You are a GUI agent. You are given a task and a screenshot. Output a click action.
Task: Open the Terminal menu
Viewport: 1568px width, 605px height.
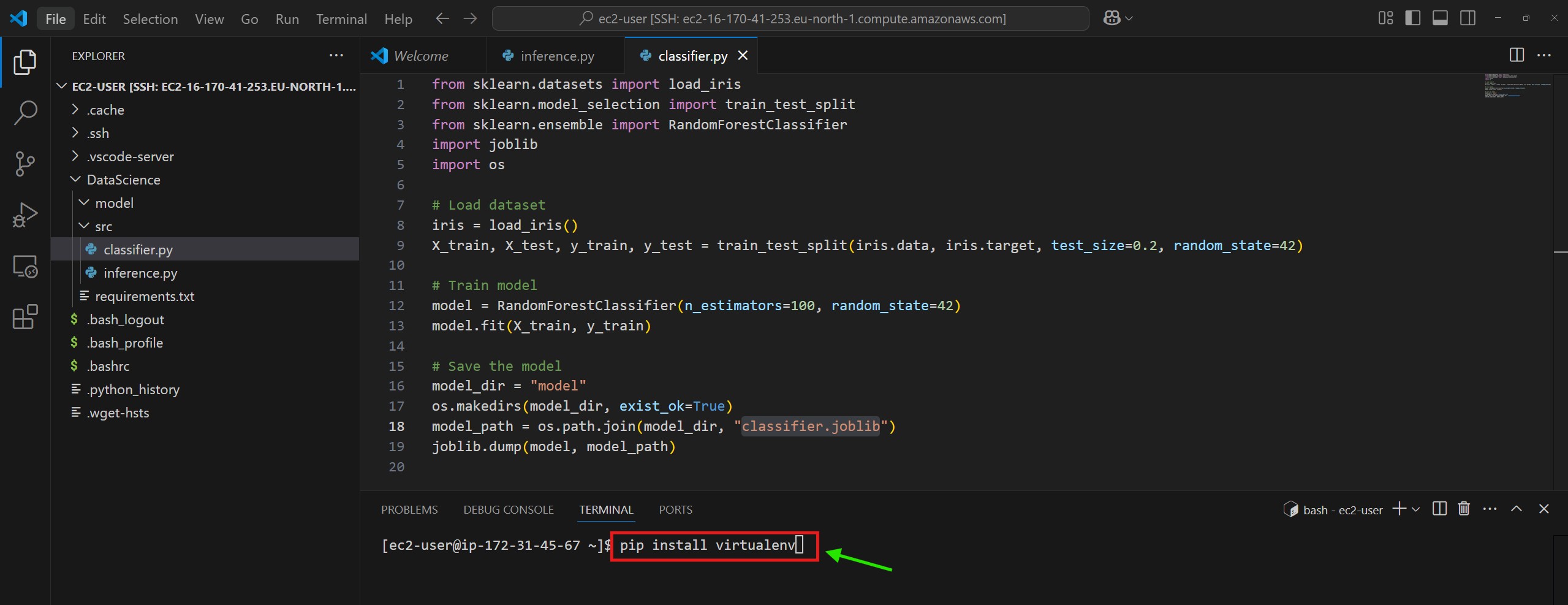tap(341, 19)
